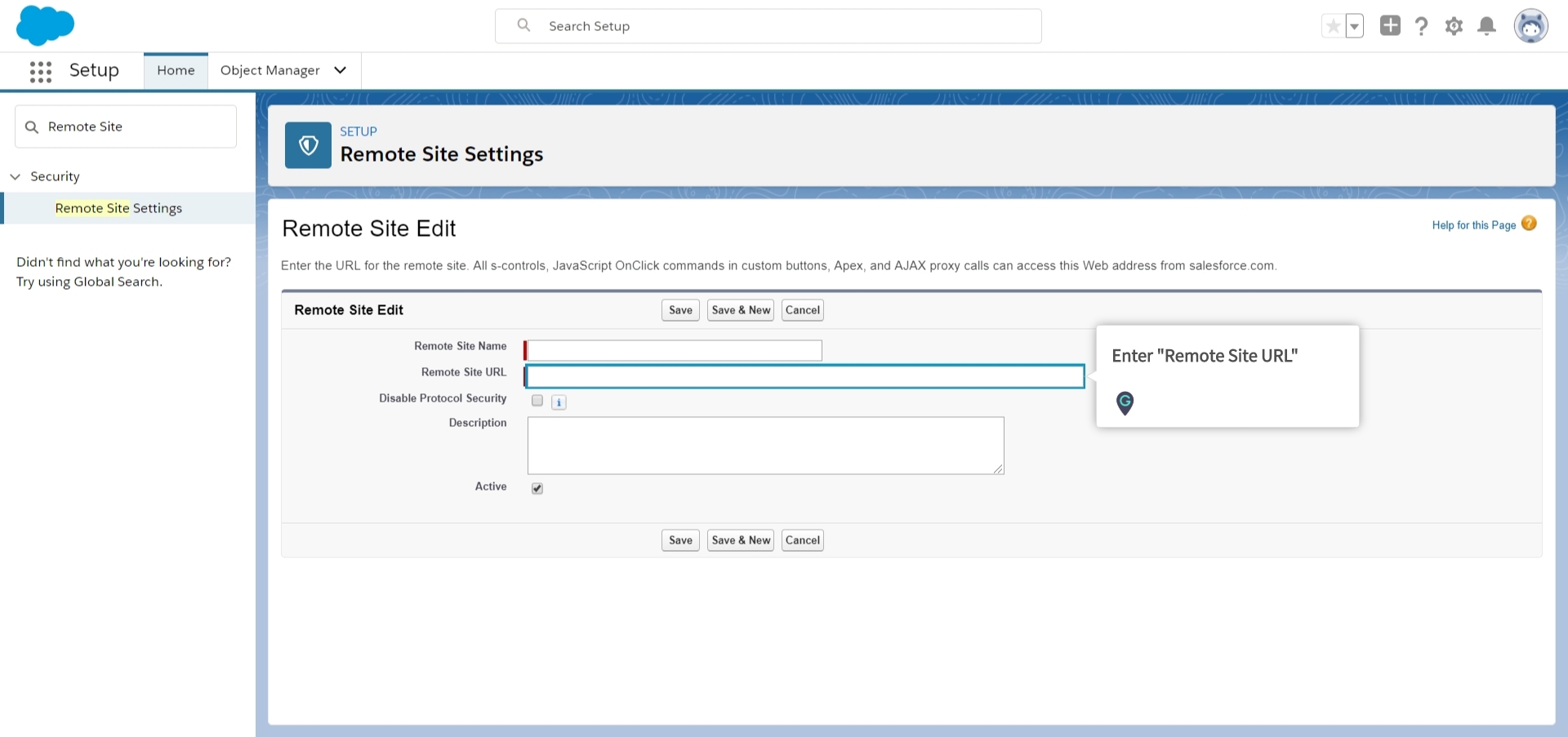The width and height of the screenshot is (1568, 737).
Task: Click into the Description text area
Action: (x=765, y=446)
